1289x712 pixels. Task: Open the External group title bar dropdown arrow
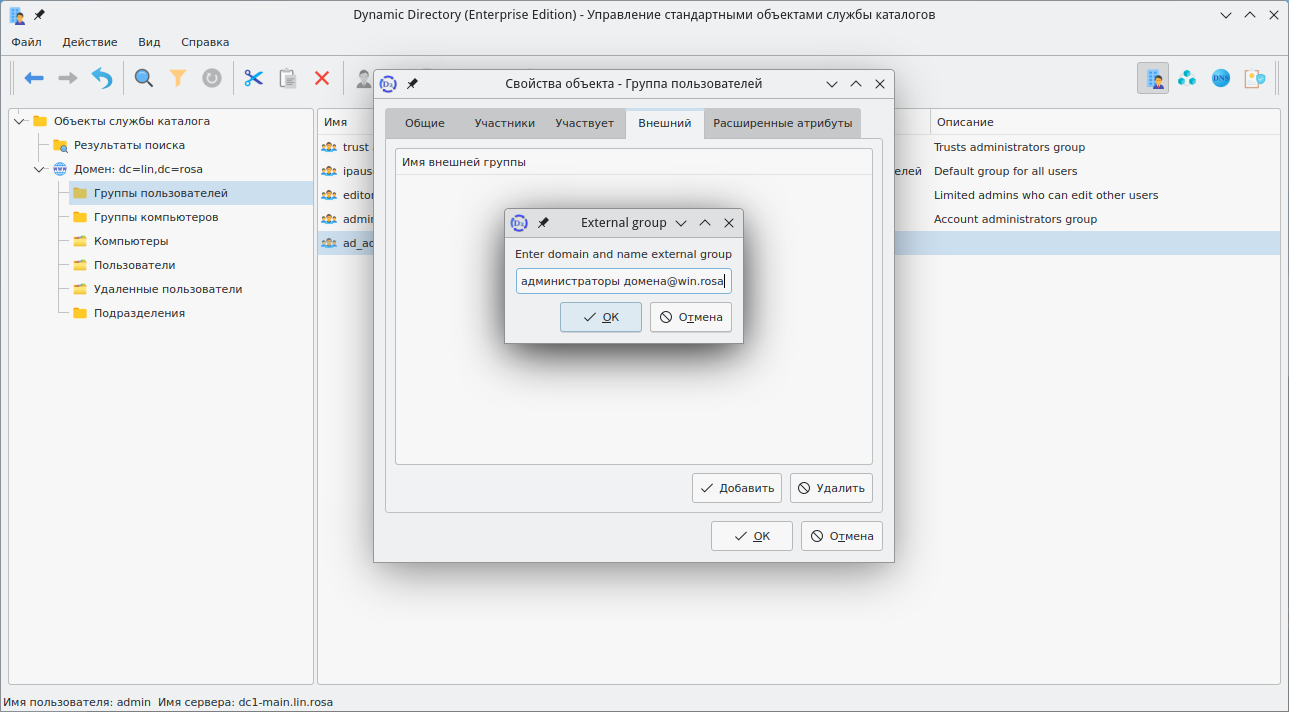681,223
